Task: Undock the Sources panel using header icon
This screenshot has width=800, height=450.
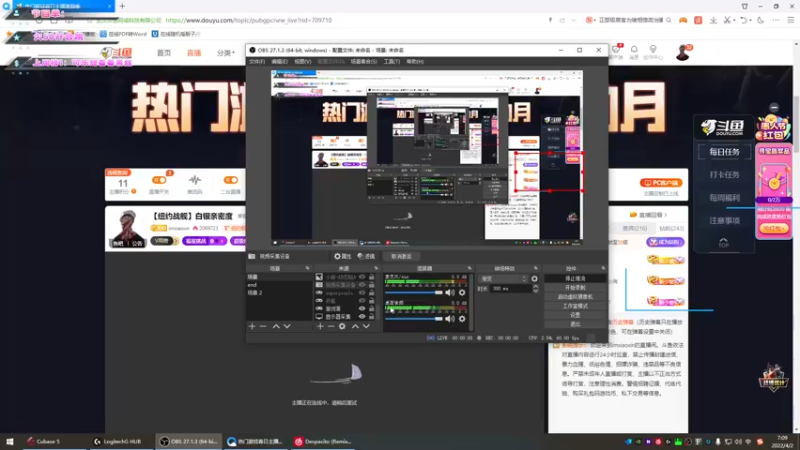Action: click(376, 268)
